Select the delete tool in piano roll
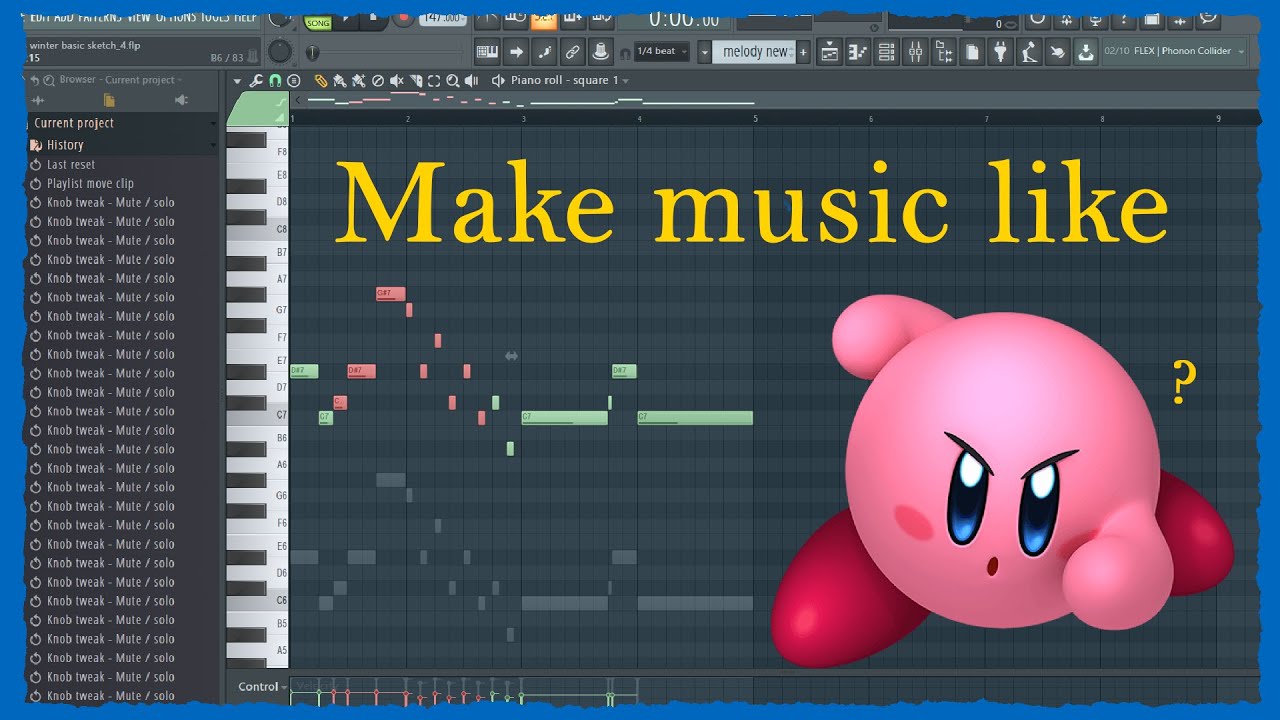This screenshot has width=1280, height=720. click(378, 81)
